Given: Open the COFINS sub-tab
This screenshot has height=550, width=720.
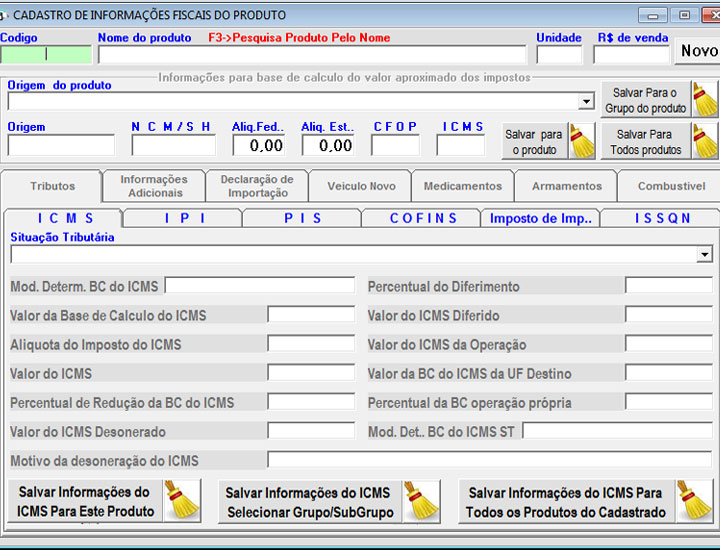Looking at the screenshot, I should (422, 218).
